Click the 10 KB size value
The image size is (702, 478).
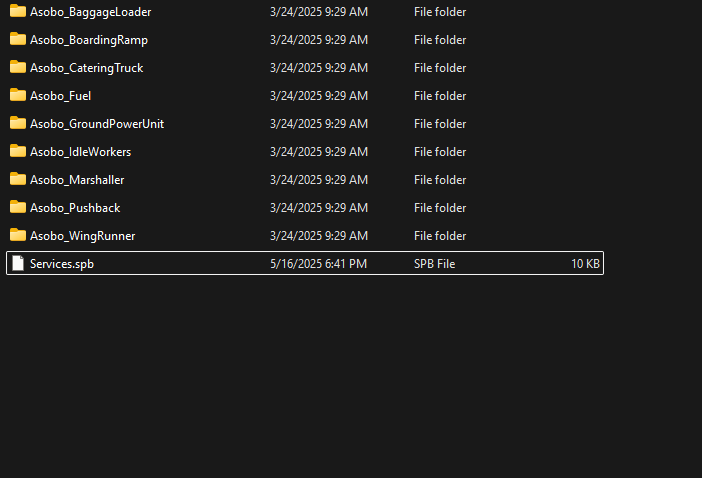point(585,264)
